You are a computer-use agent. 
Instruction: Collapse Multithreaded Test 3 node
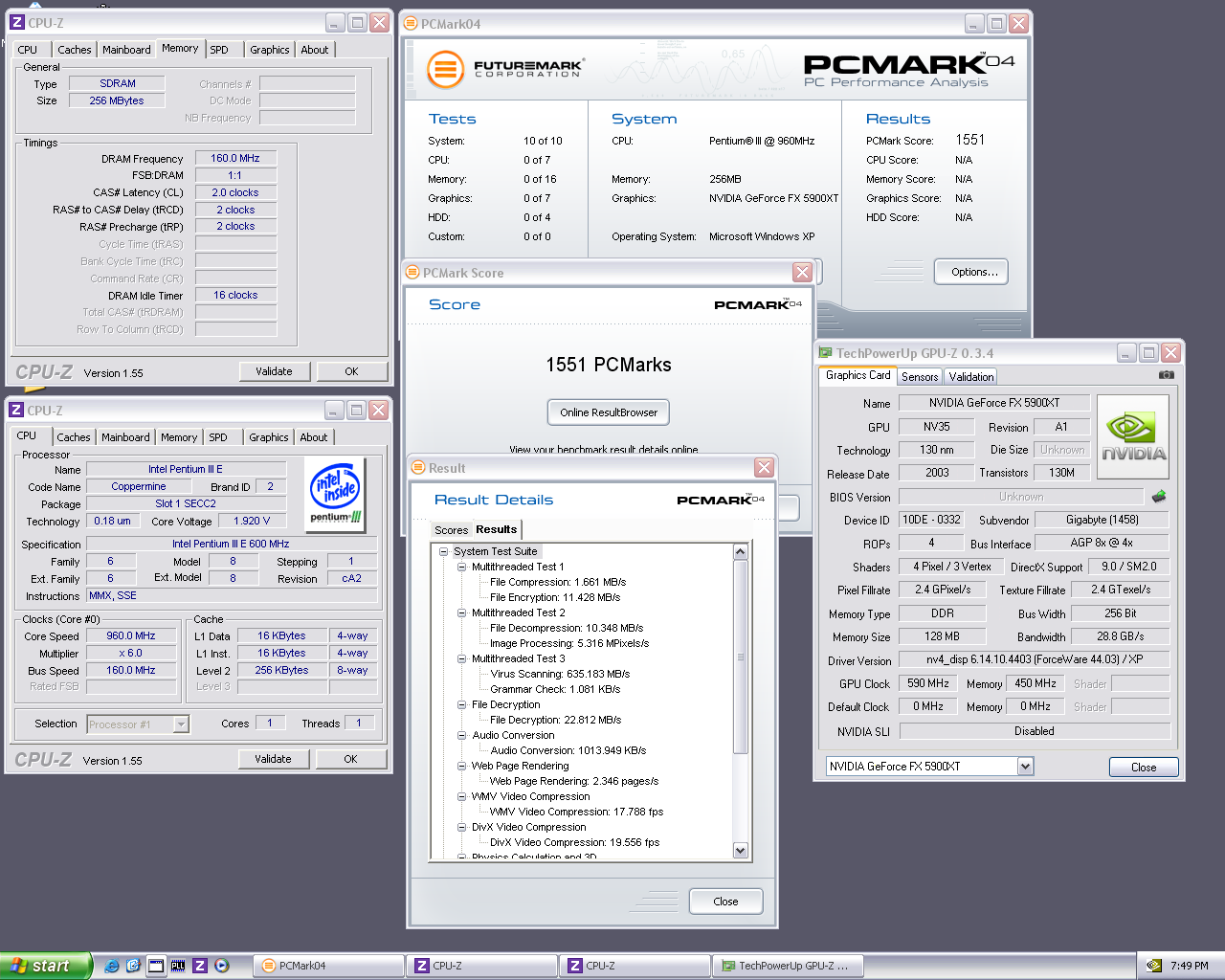(461, 658)
